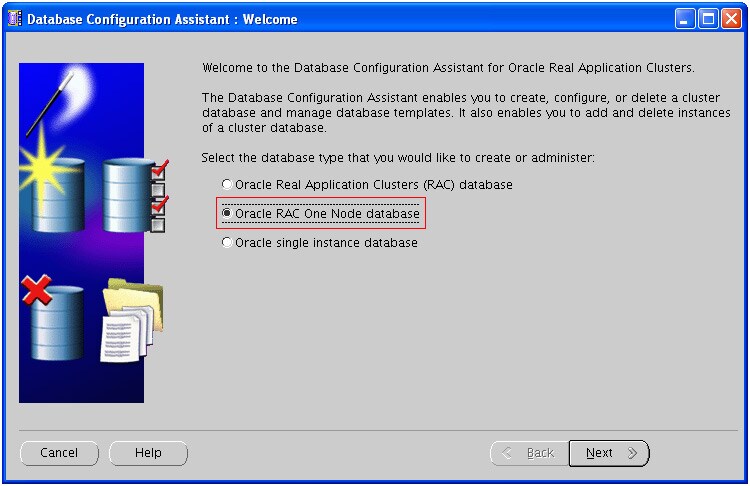Minimize the Database Configuration Assistant window
The height and width of the screenshot is (486, 750).
[x=684, y=19]
